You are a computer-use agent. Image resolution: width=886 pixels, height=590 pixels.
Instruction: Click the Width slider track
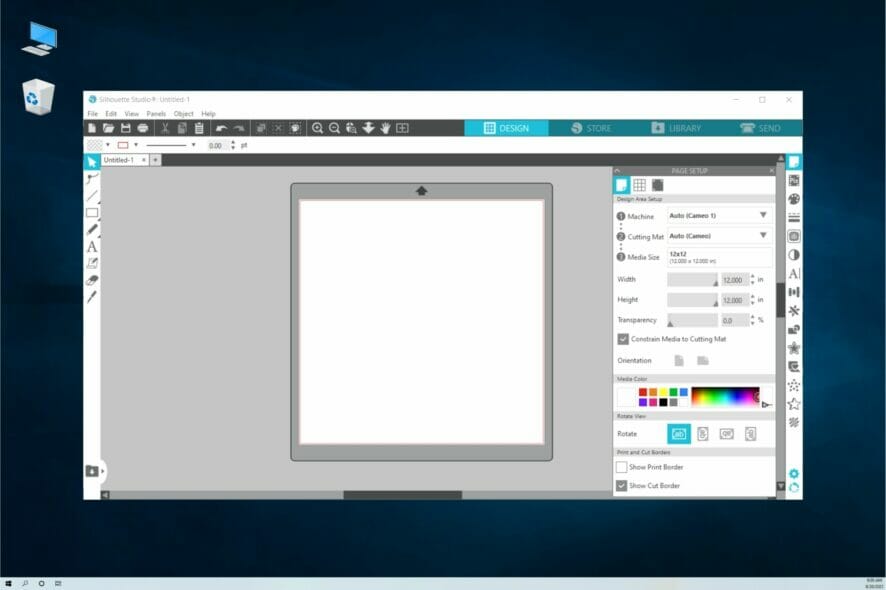[x=693, y=280]
